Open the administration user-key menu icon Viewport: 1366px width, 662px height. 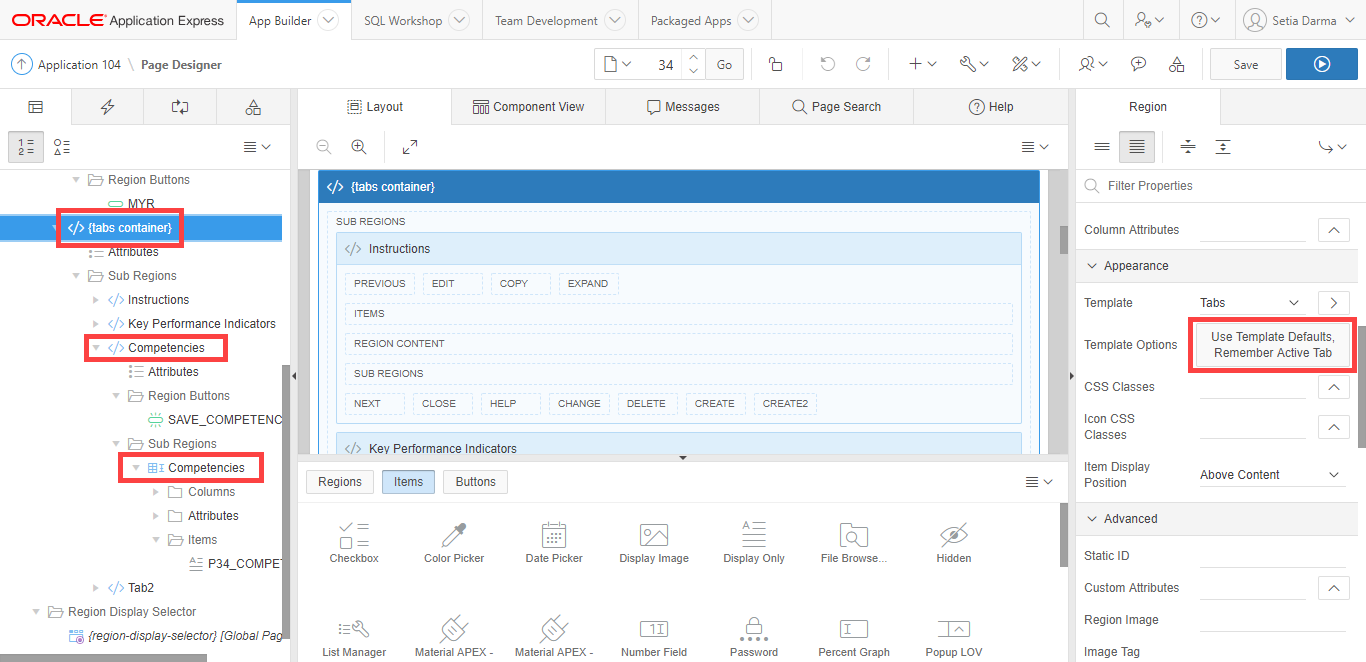coord(1149,20)
